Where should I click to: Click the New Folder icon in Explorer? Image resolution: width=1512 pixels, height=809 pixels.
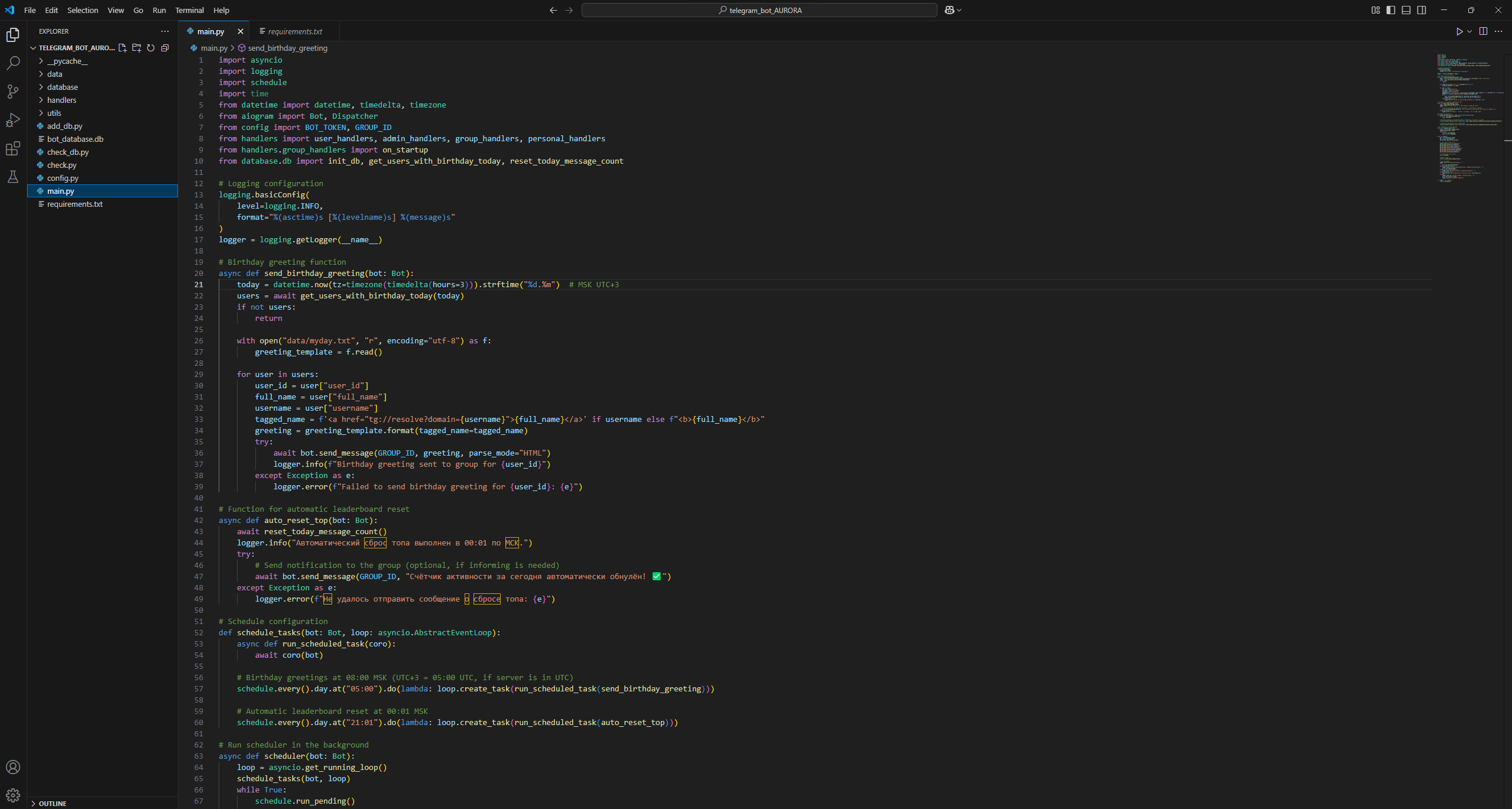137,48
